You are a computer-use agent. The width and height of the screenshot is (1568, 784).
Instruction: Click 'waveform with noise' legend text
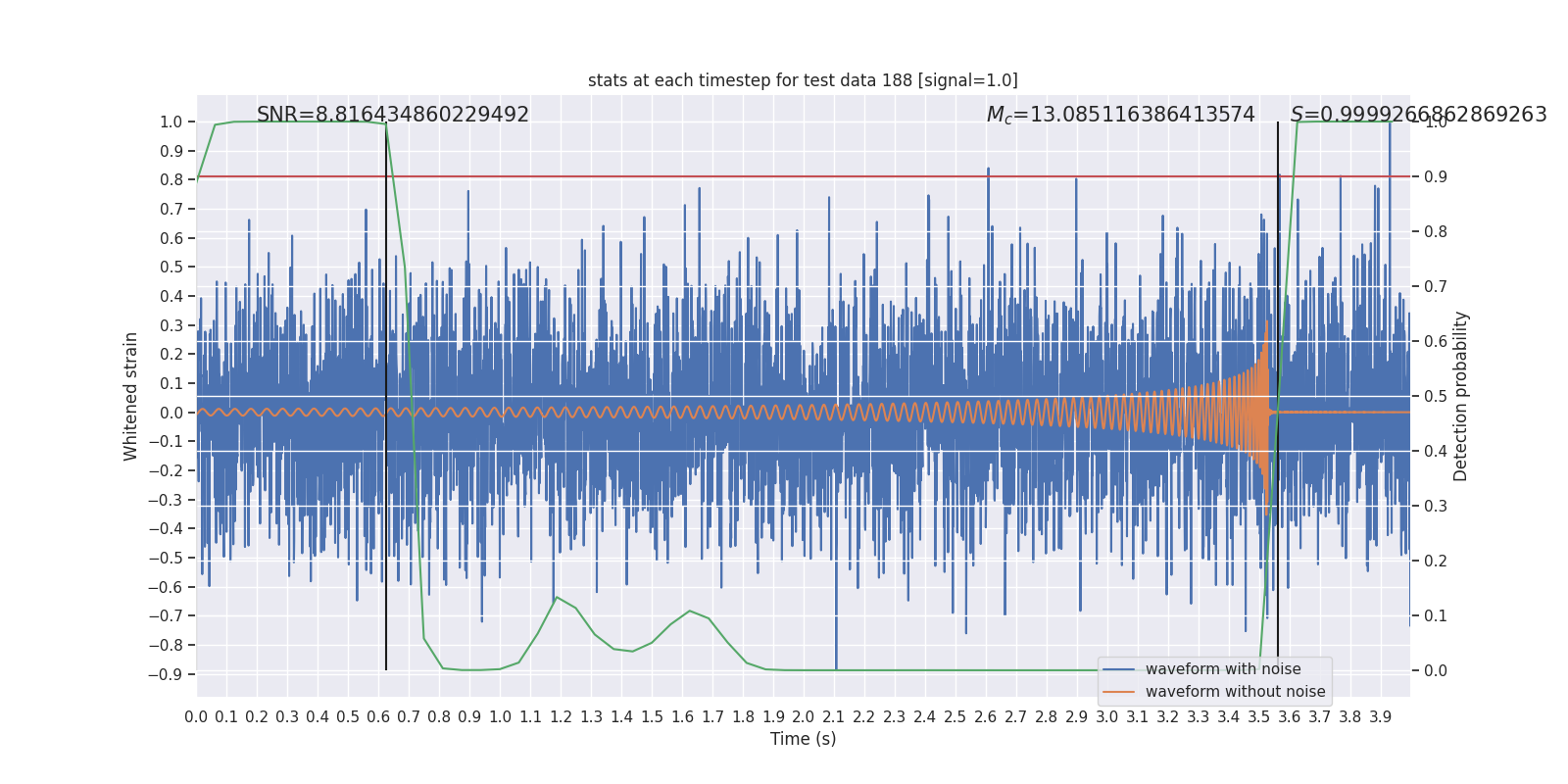point(1223,669)
